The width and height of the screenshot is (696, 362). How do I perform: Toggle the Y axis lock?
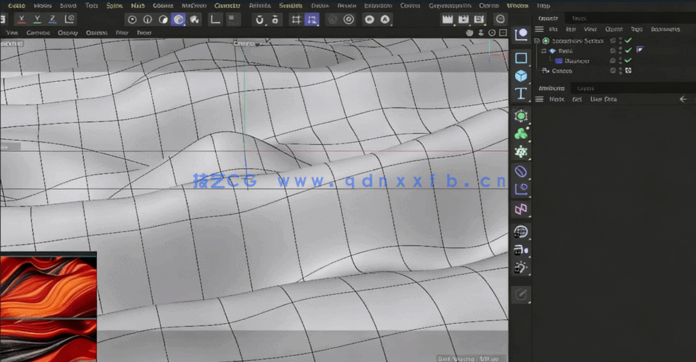coord(37,19)
